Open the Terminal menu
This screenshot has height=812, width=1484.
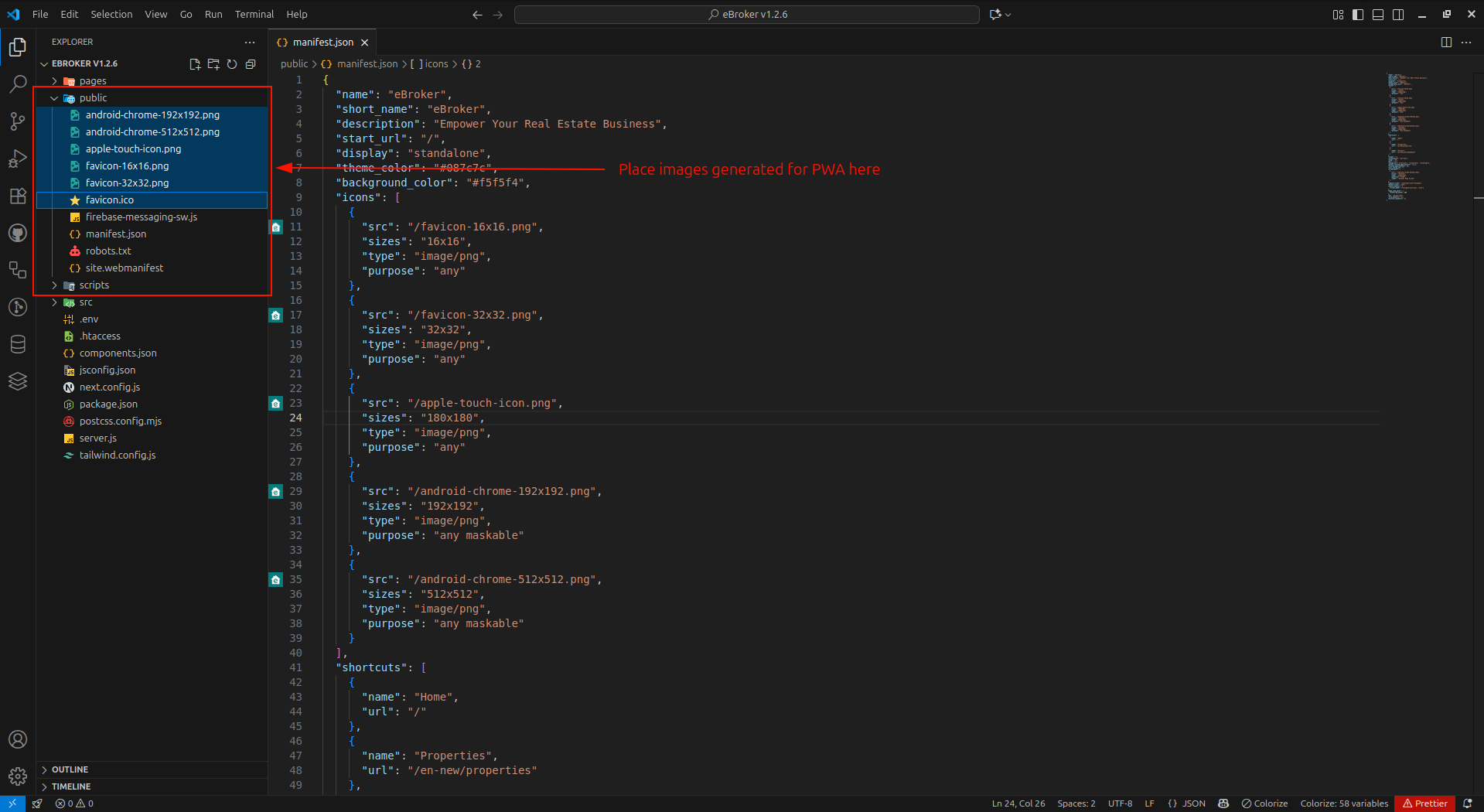click(254, 15)
